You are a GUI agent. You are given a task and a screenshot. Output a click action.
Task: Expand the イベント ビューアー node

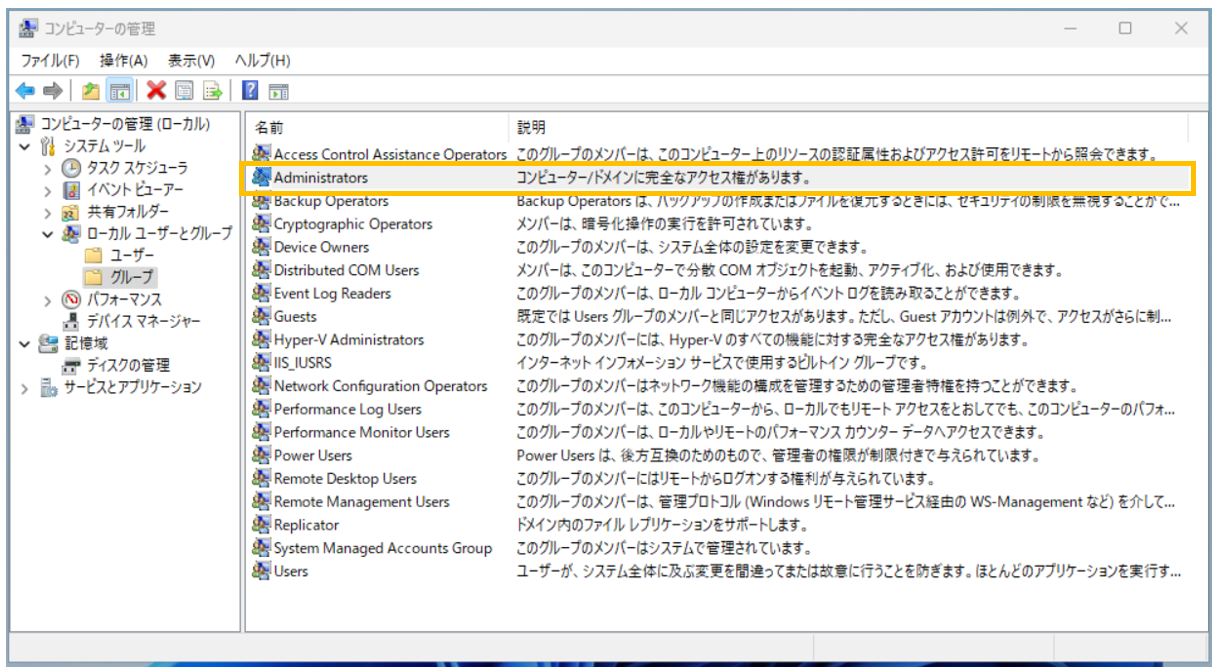pyautogui.click(x=47, y=190)
